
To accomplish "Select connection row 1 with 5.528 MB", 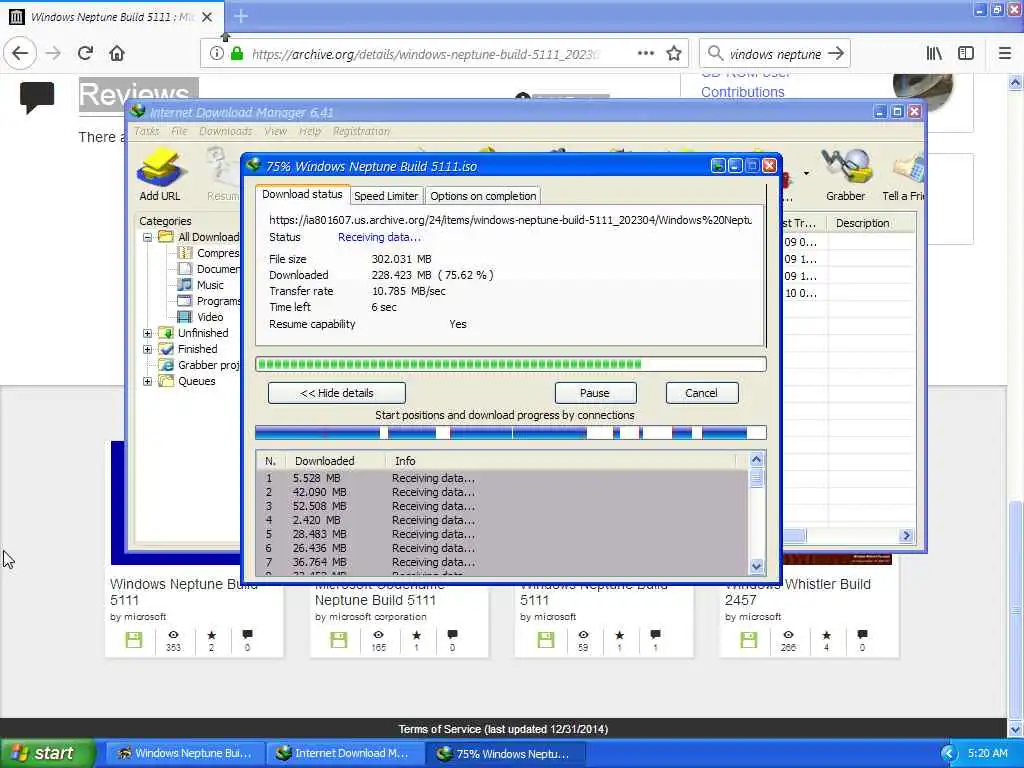I will coord(503,478).
